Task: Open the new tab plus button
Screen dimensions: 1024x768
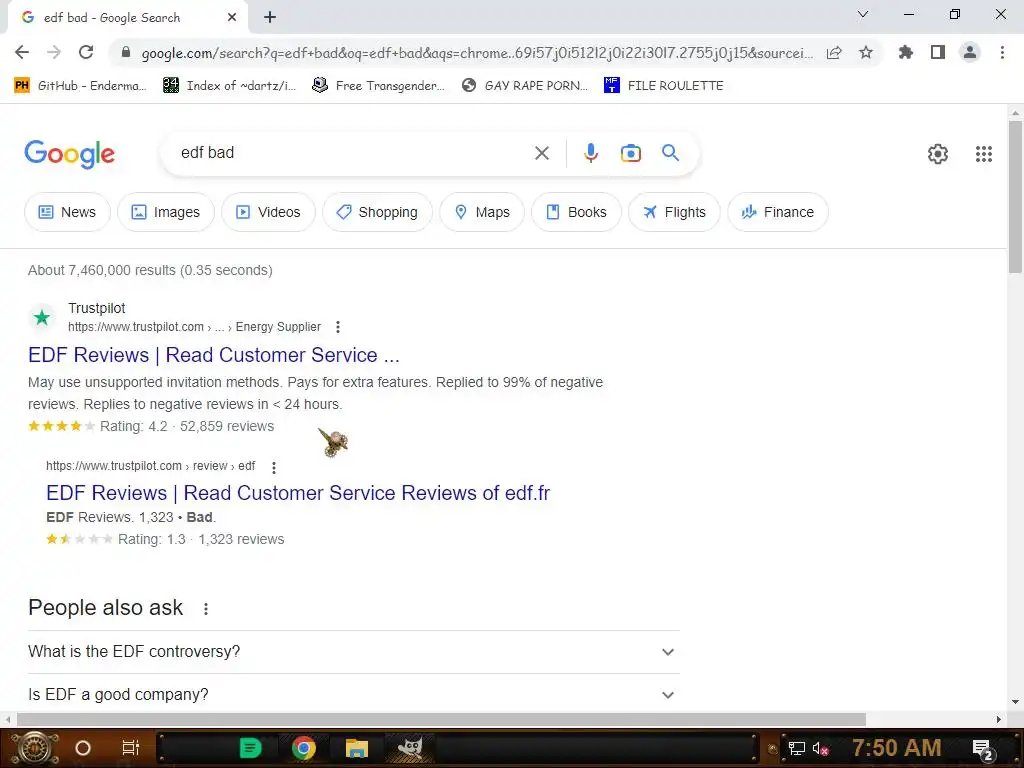Action: 270,18
